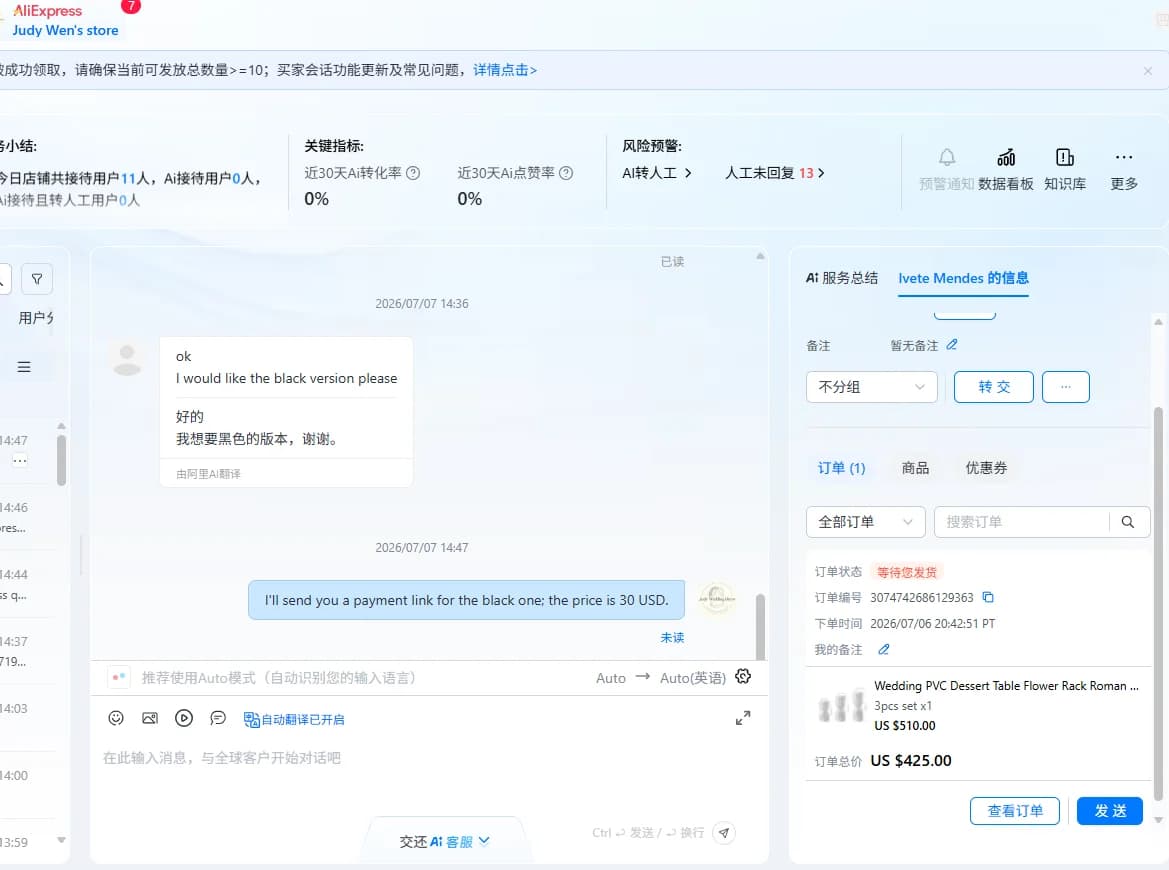Screen dimensions: 1169x870
Task: Open the emoji picker in message toolbar
Action: [116, 718]
